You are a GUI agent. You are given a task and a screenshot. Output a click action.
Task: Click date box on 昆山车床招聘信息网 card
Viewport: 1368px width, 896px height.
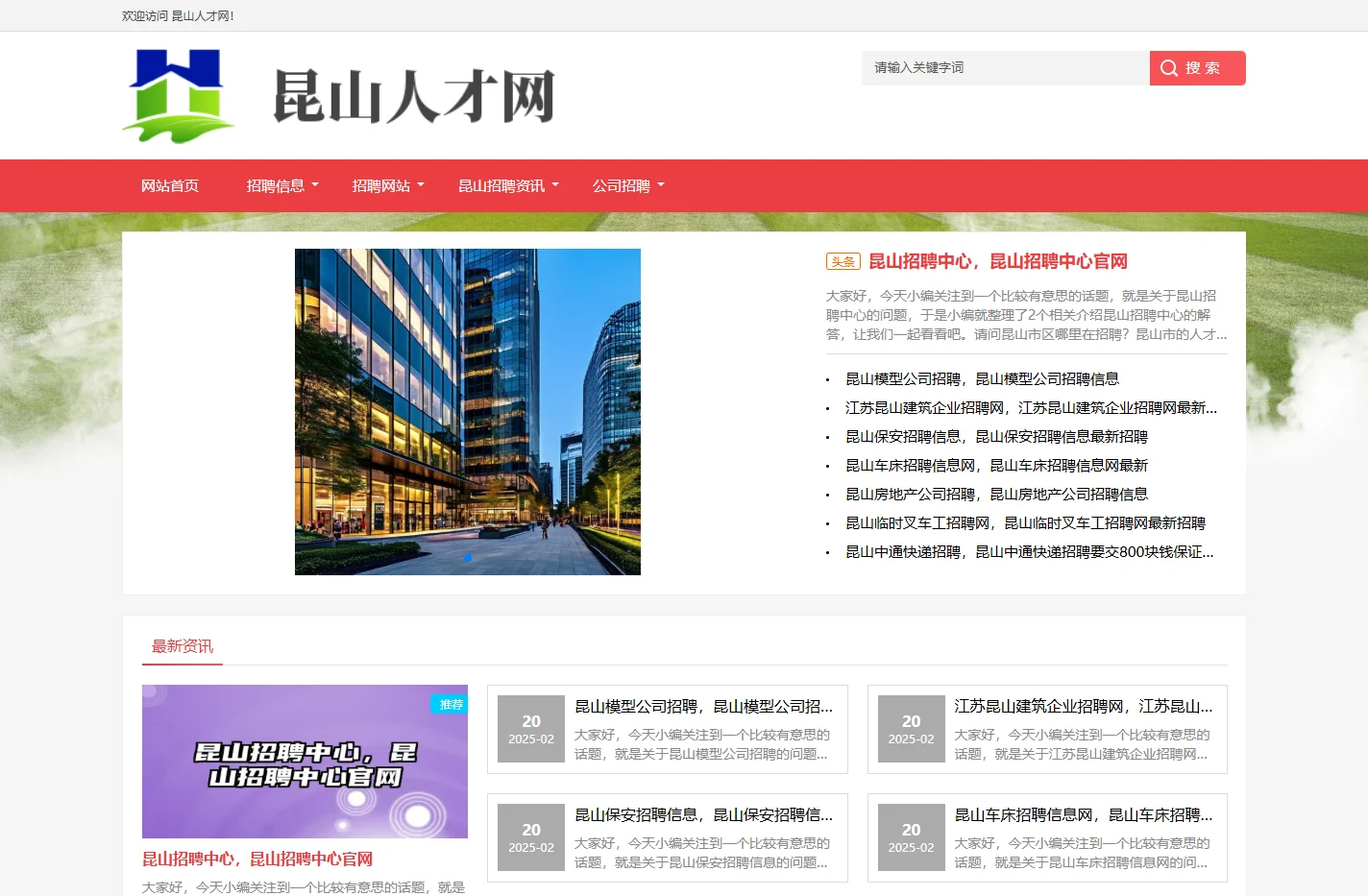click(911, 838)
